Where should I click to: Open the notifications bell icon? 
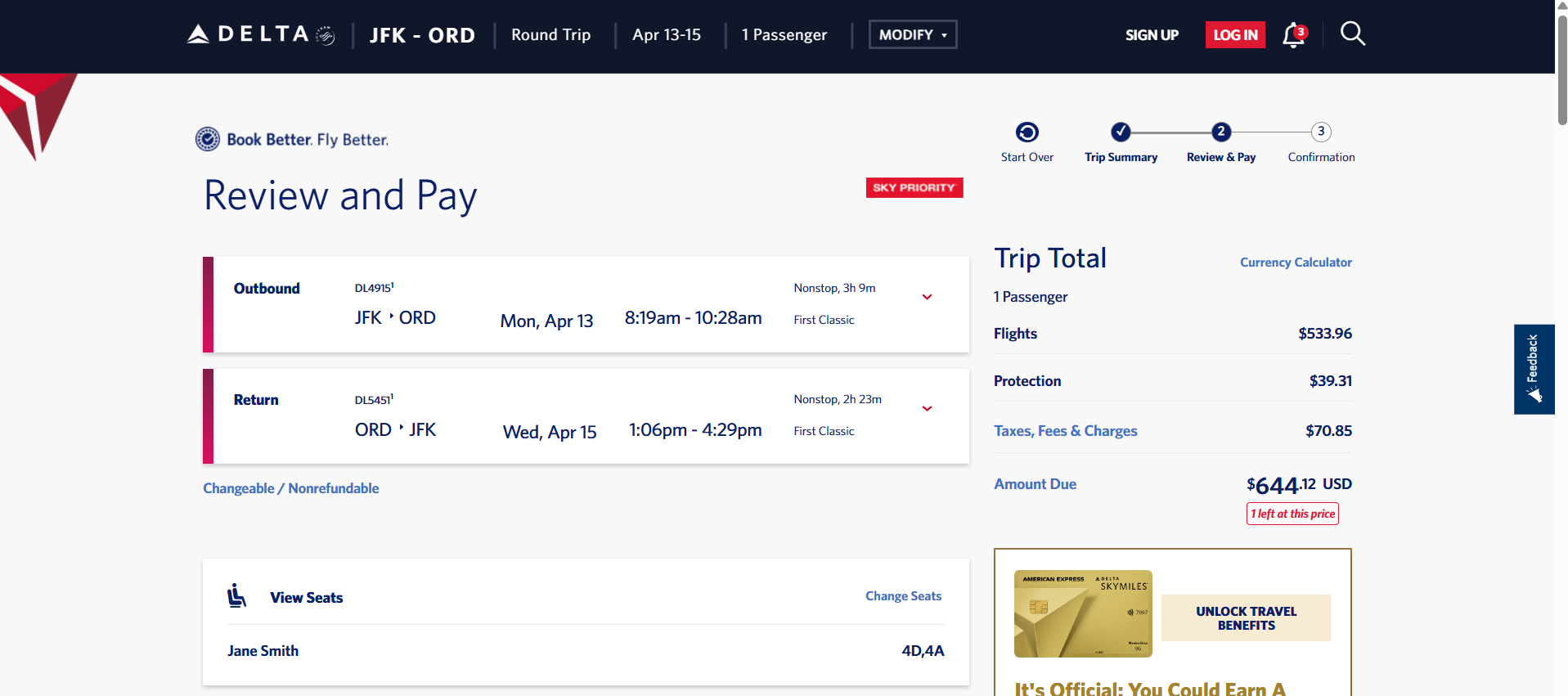click(1293, 35)
